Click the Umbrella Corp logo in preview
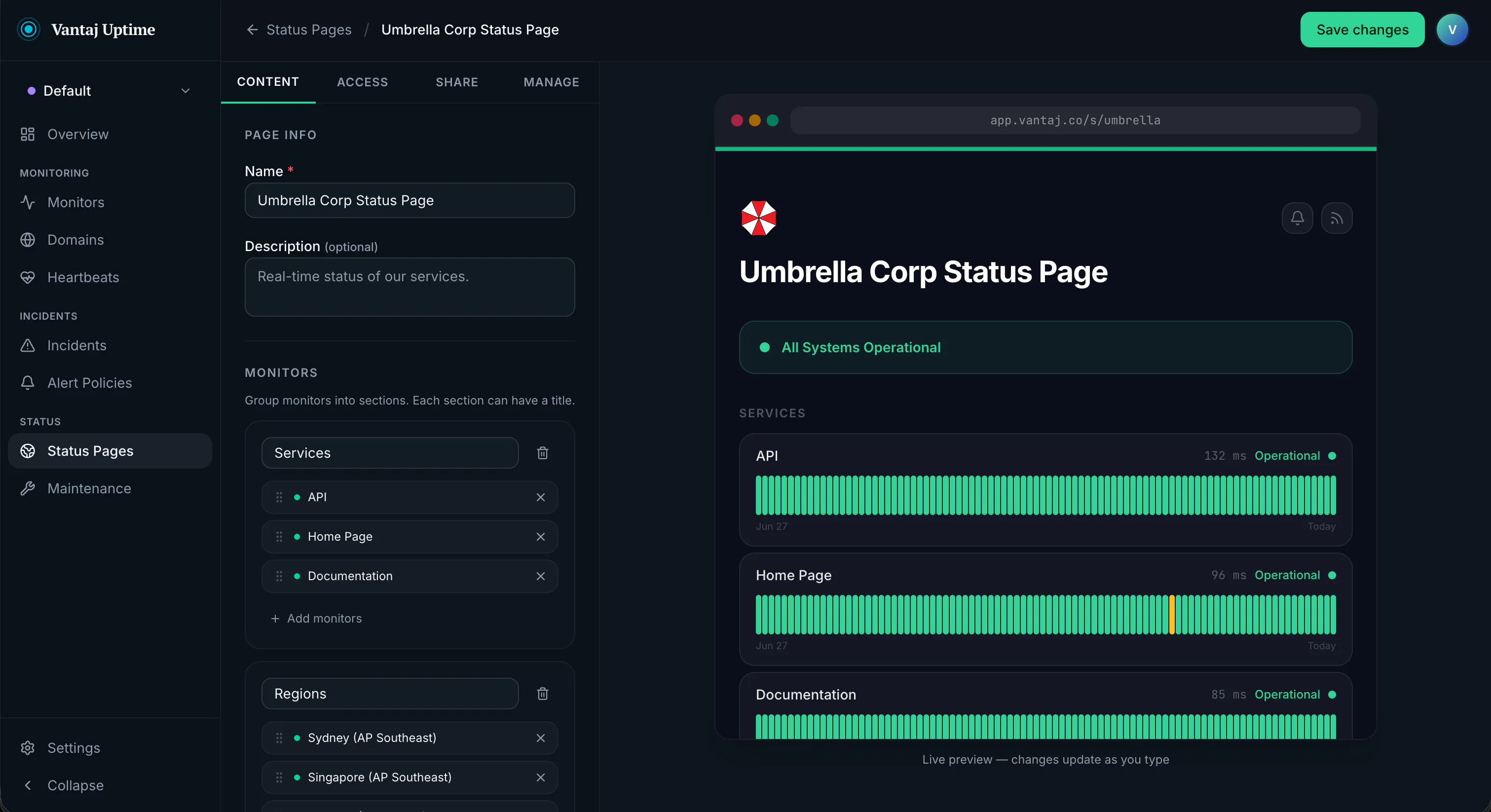This screenshot has height=812, width=1491. pyautogui.click(x=758, y=218)
